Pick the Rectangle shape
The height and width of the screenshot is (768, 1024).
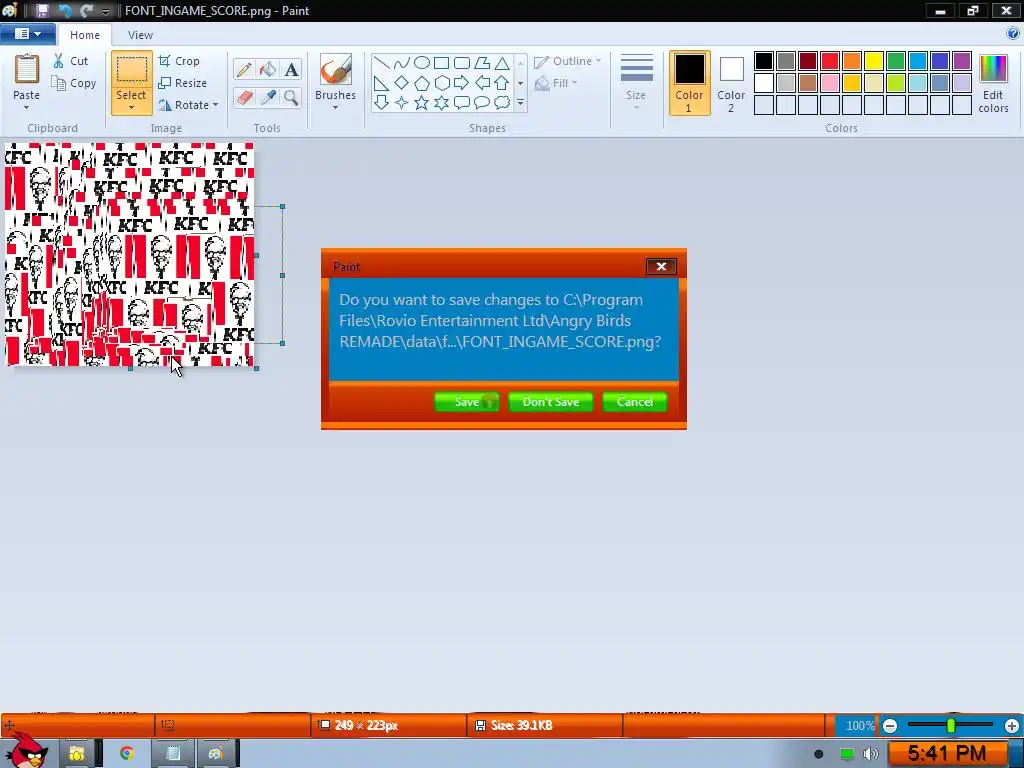pos(441,63)
